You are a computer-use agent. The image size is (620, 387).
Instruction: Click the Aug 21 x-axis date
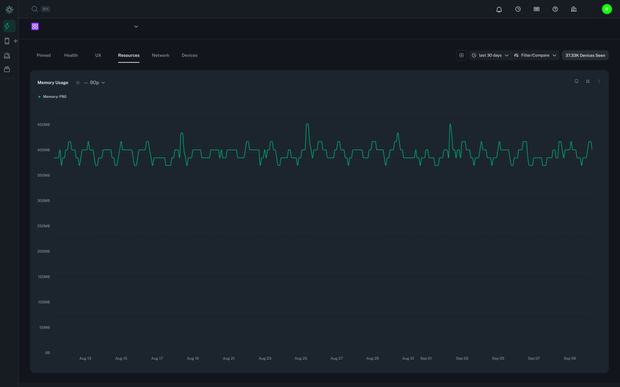[229, 358]
